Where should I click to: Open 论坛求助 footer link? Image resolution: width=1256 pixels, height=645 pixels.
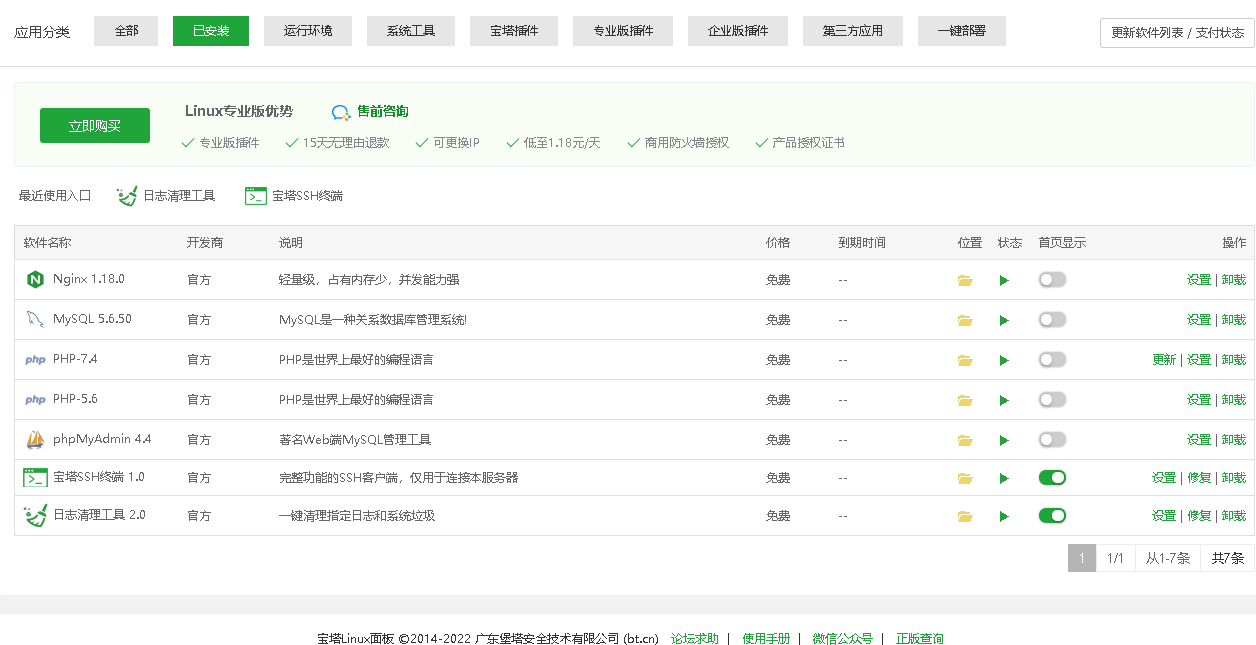[x=695, y=639]
